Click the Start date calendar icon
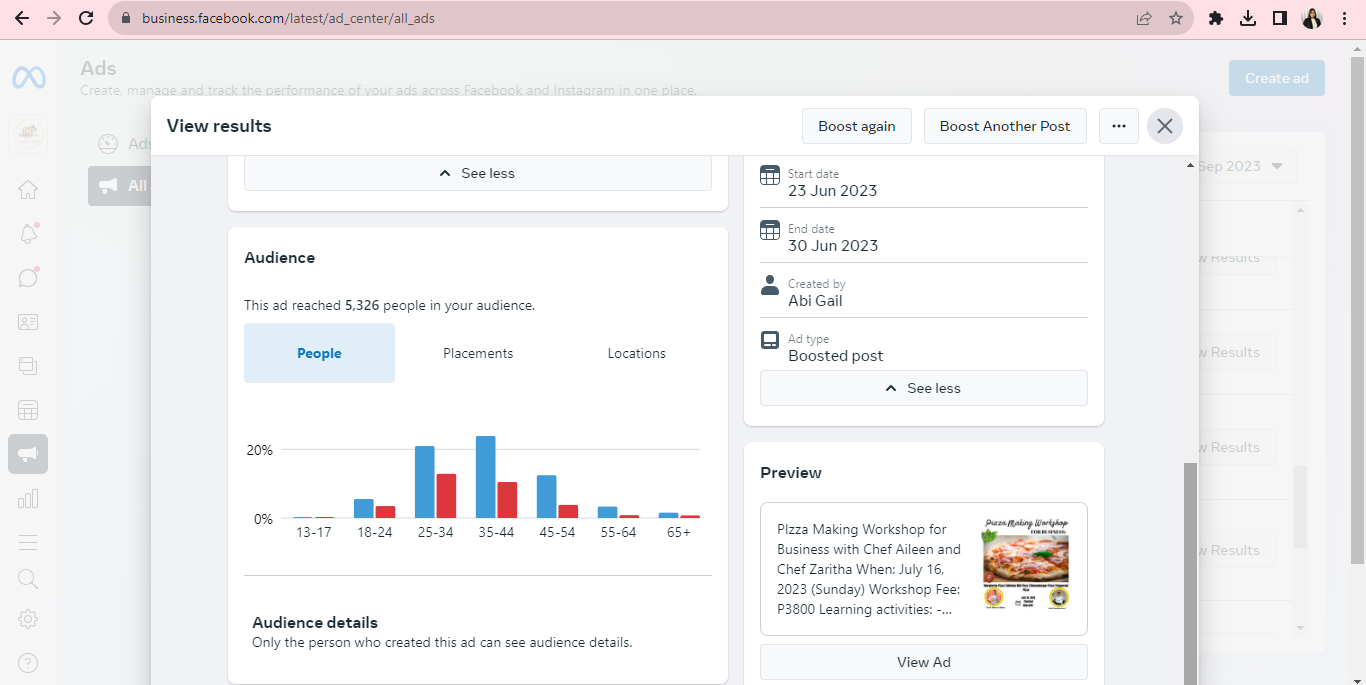The height and width of the screenshot is (685, 1366). coord(770,175)
